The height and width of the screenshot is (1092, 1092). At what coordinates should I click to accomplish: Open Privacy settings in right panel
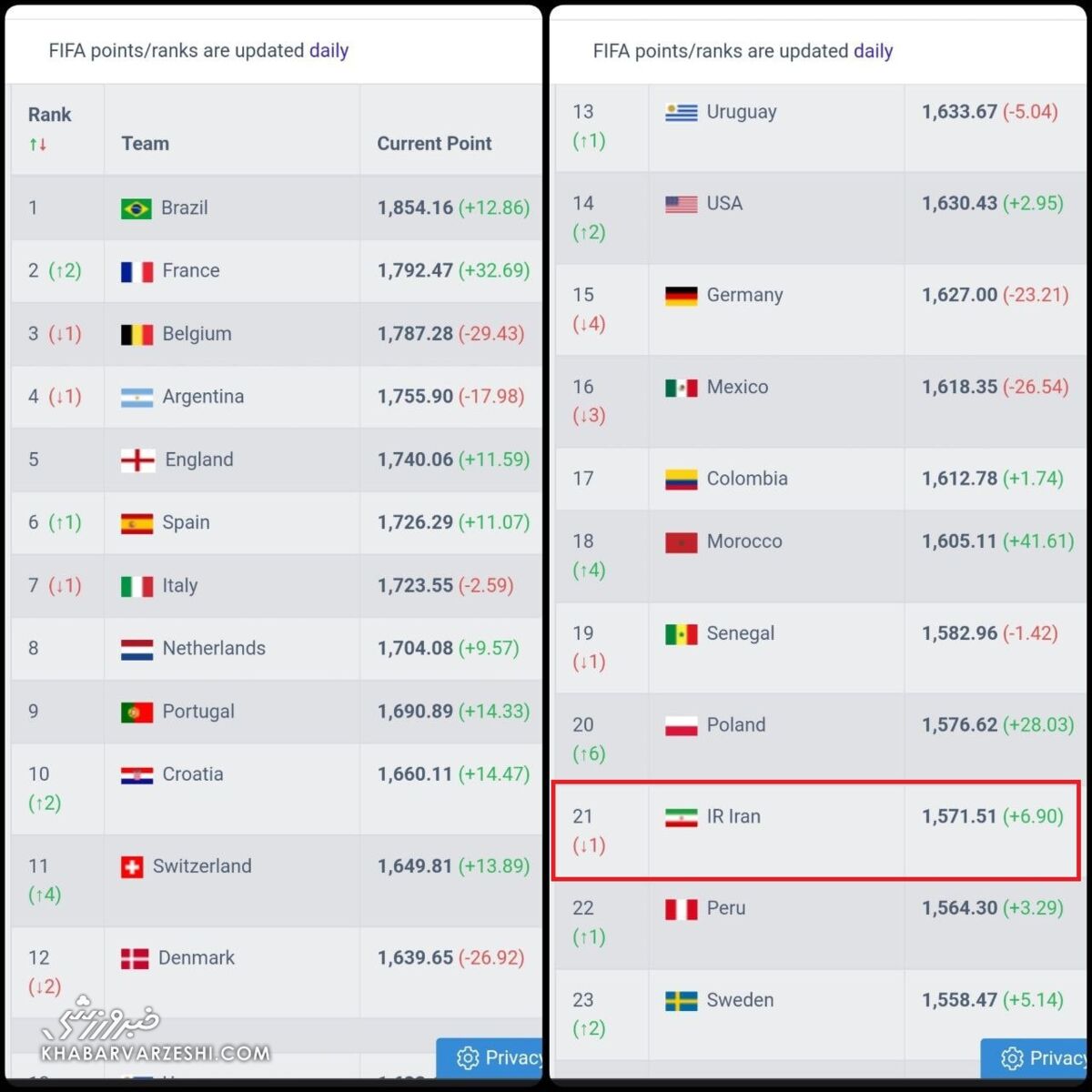(1036, 1057)
